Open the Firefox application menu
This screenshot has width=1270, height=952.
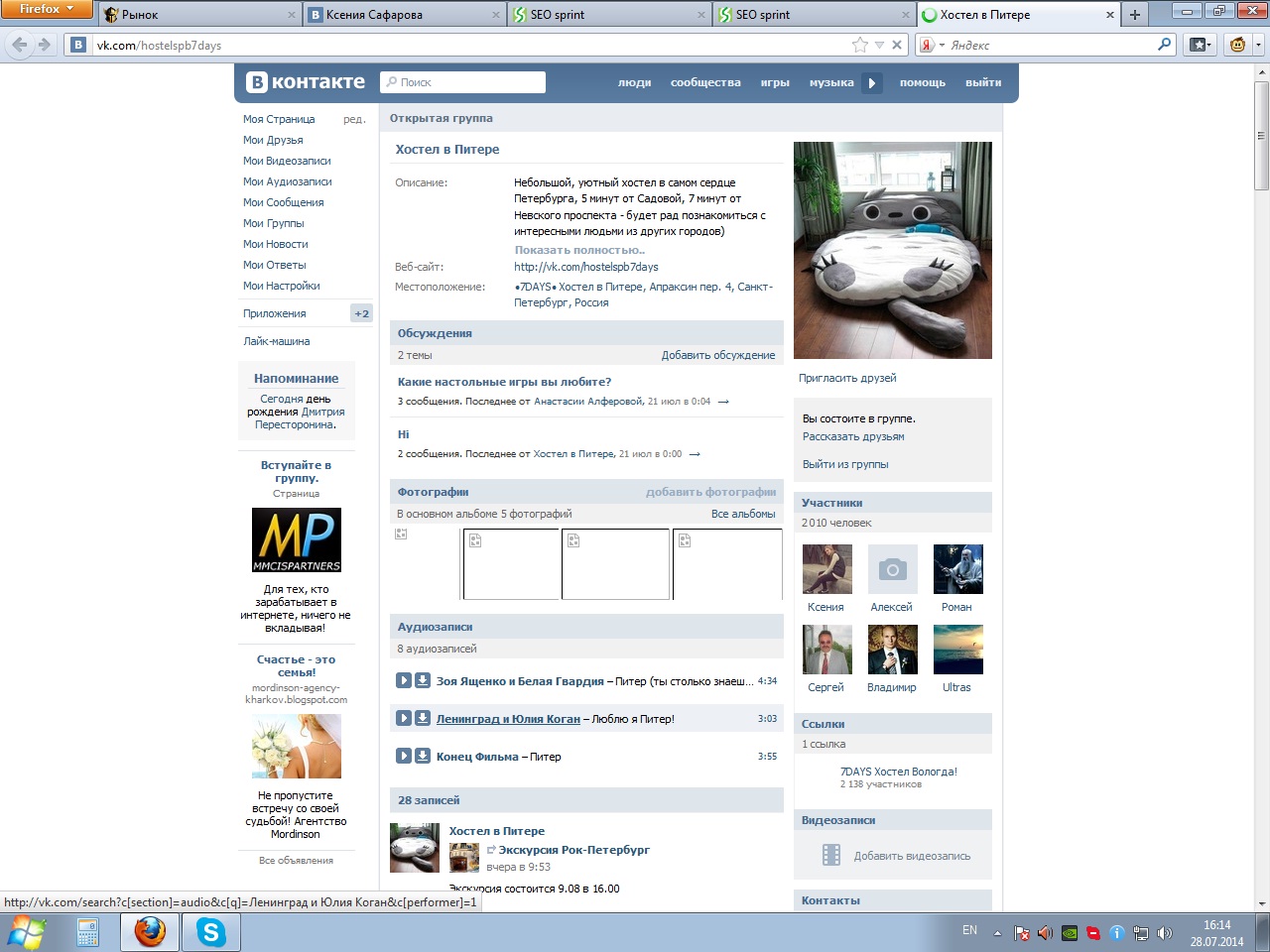point(47,9)
